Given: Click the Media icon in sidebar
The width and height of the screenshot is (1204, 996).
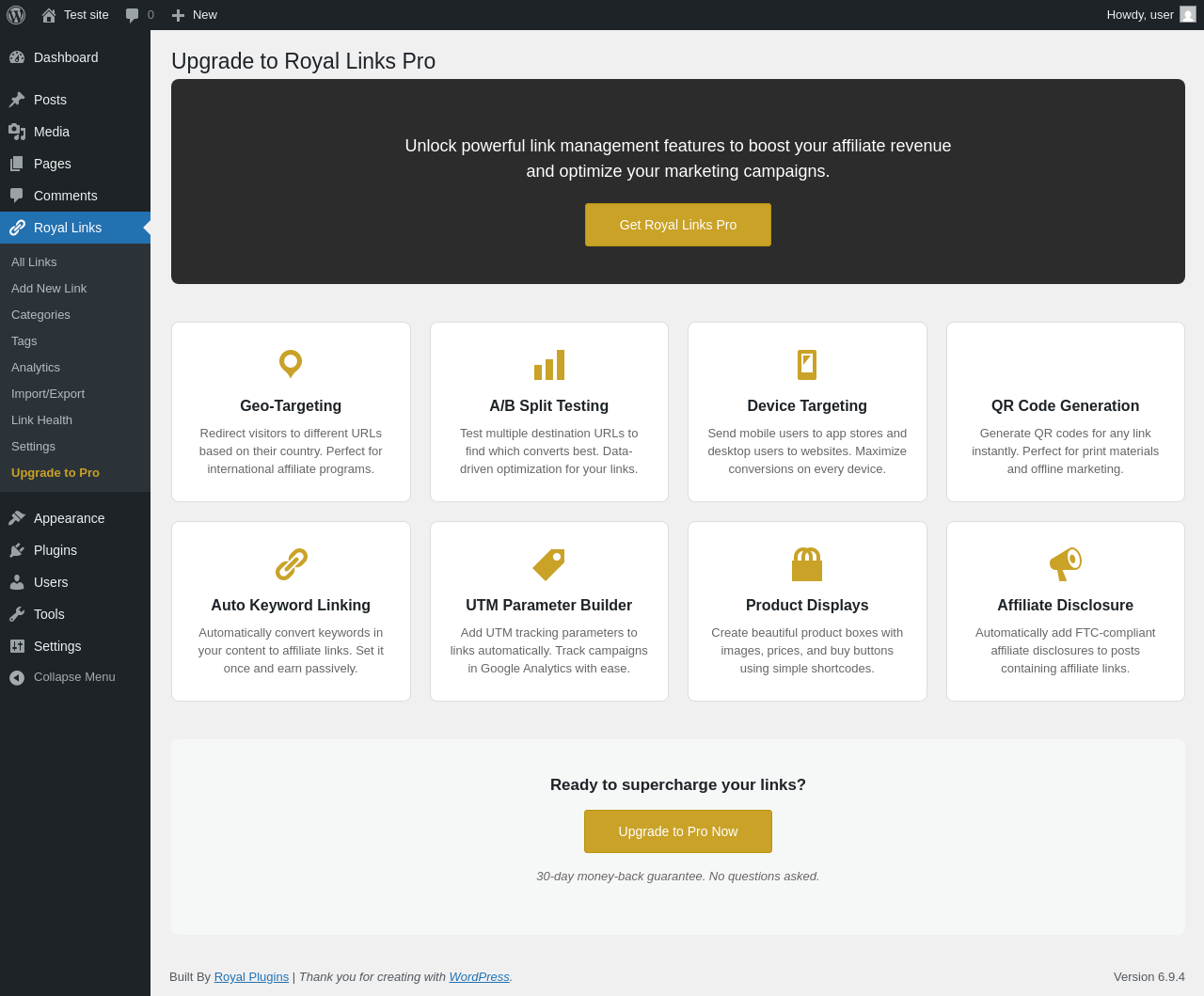Looking at the screenshot, I should [17, 132].
